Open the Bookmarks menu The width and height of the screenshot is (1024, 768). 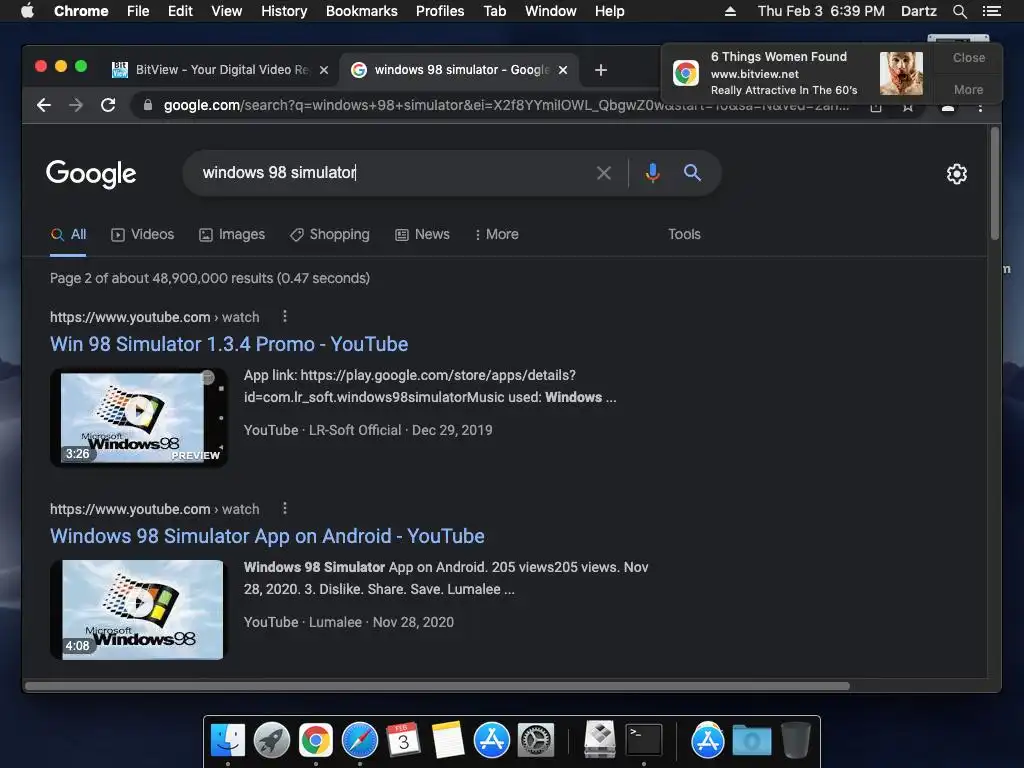coord(362,11)
